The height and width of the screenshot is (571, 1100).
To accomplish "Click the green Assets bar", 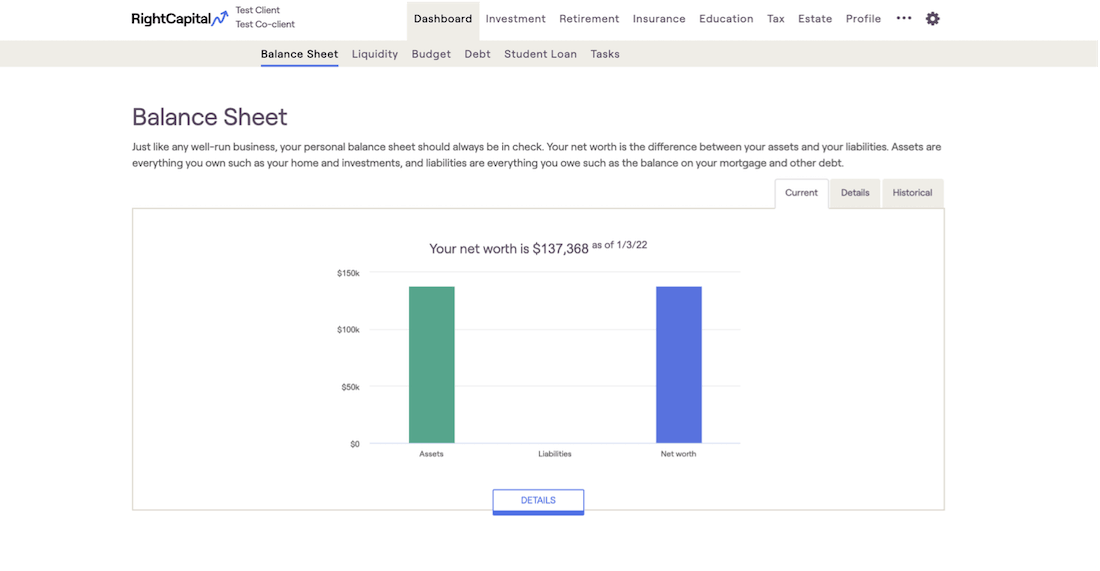I will click(431, 365).
